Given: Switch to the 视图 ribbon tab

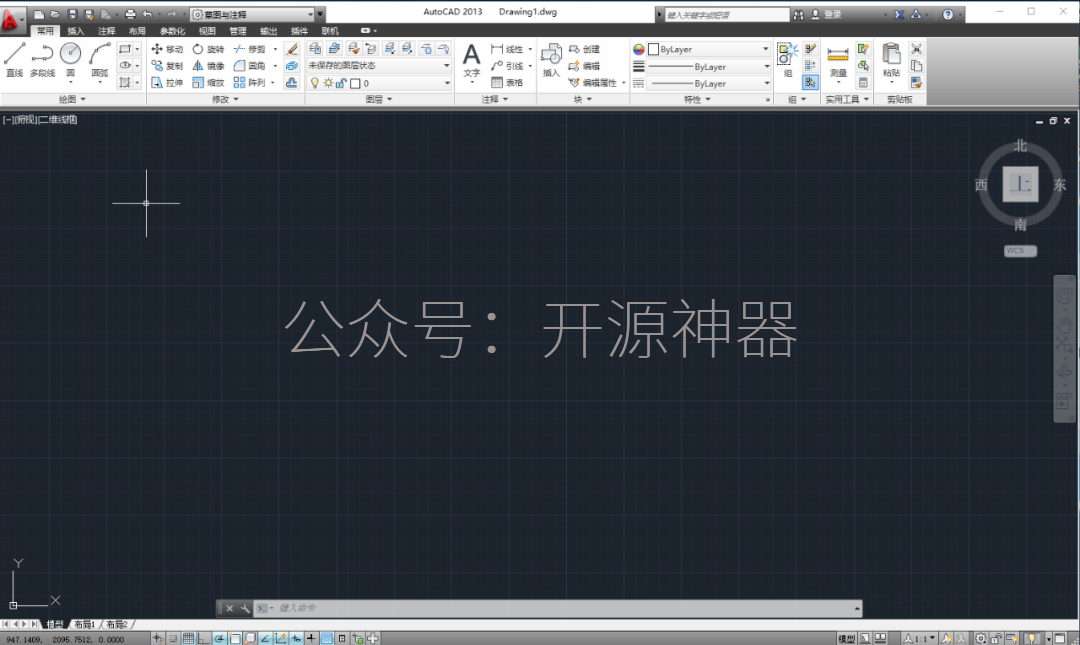Looking at the screenshot, I should (x=207, y=30).
